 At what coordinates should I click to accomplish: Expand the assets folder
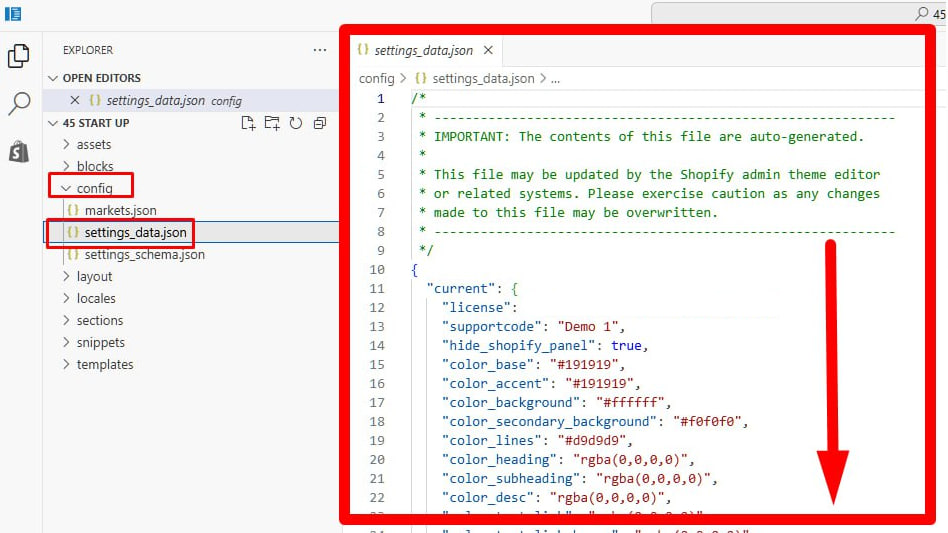click(x=94, y=145)
